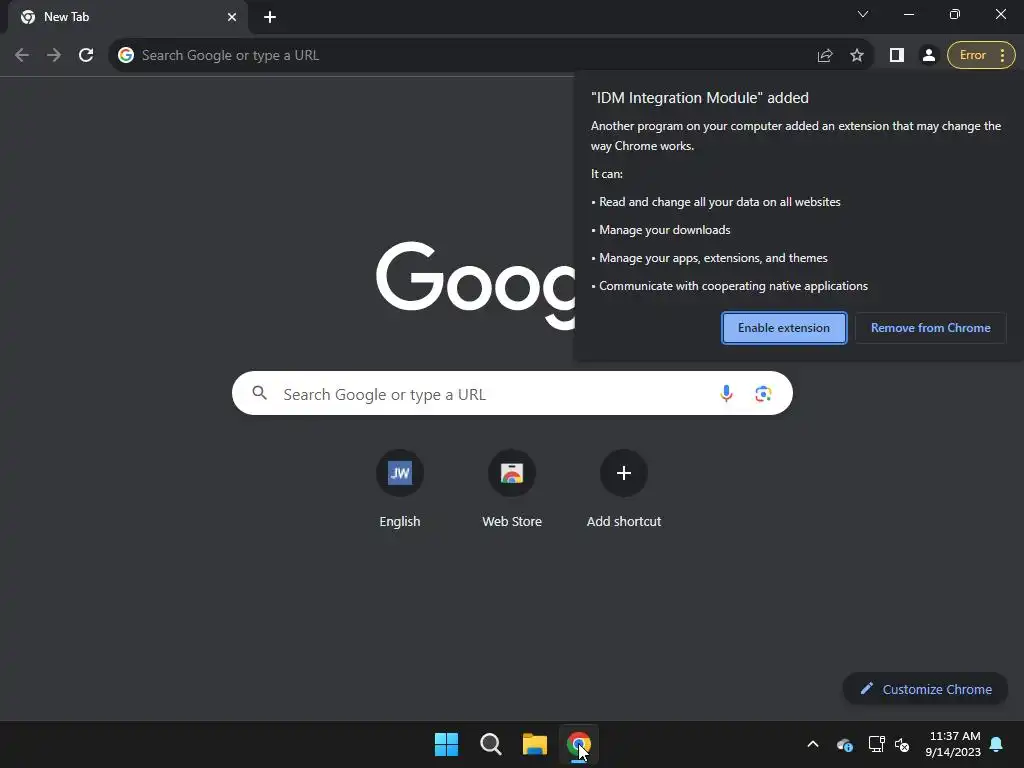
Task: Open File Explorer from the taskbar
Action: (x=534, y=744)
